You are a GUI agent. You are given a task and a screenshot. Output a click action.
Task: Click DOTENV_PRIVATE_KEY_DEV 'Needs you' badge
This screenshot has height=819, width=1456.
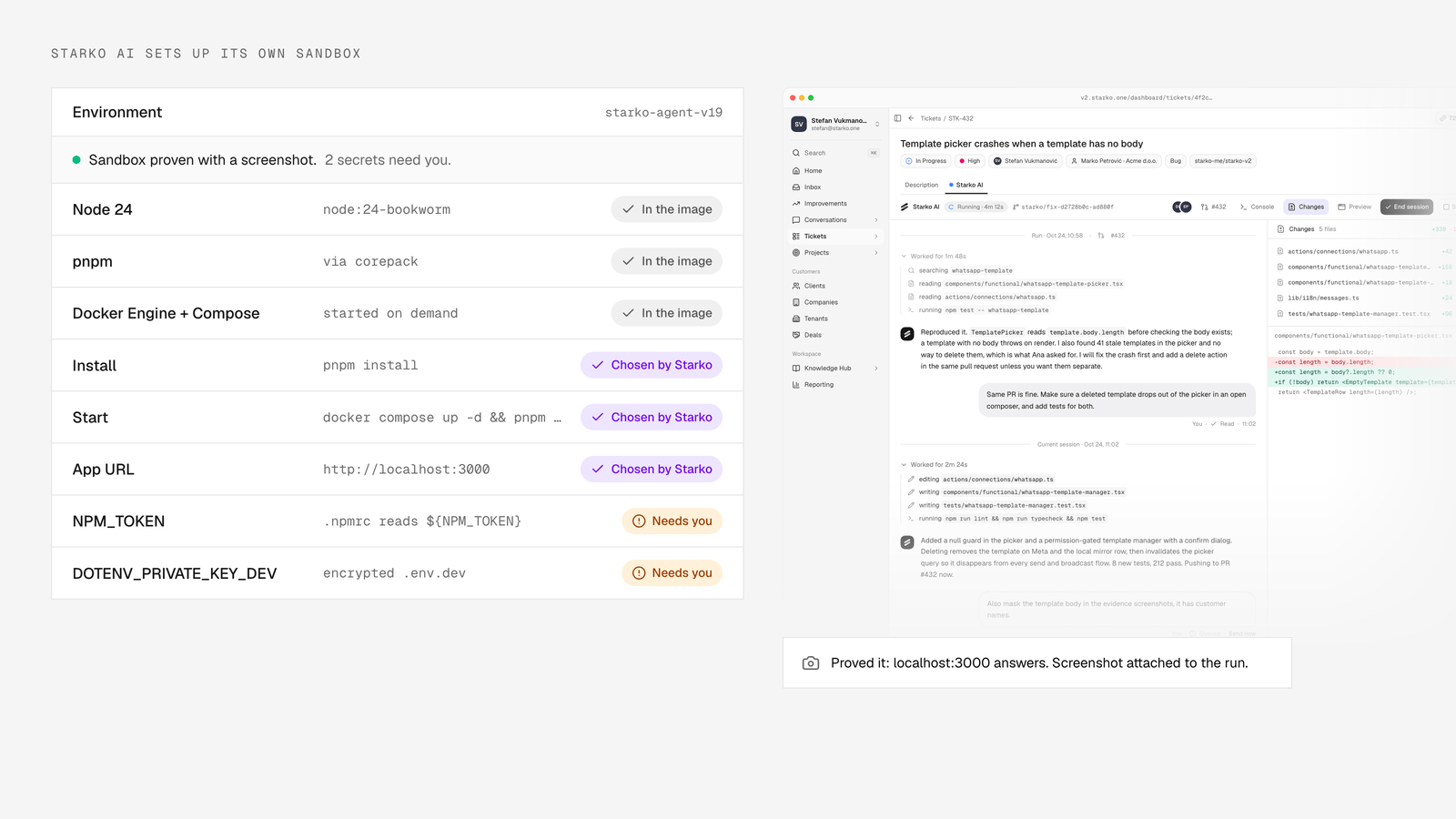[672, 573]
